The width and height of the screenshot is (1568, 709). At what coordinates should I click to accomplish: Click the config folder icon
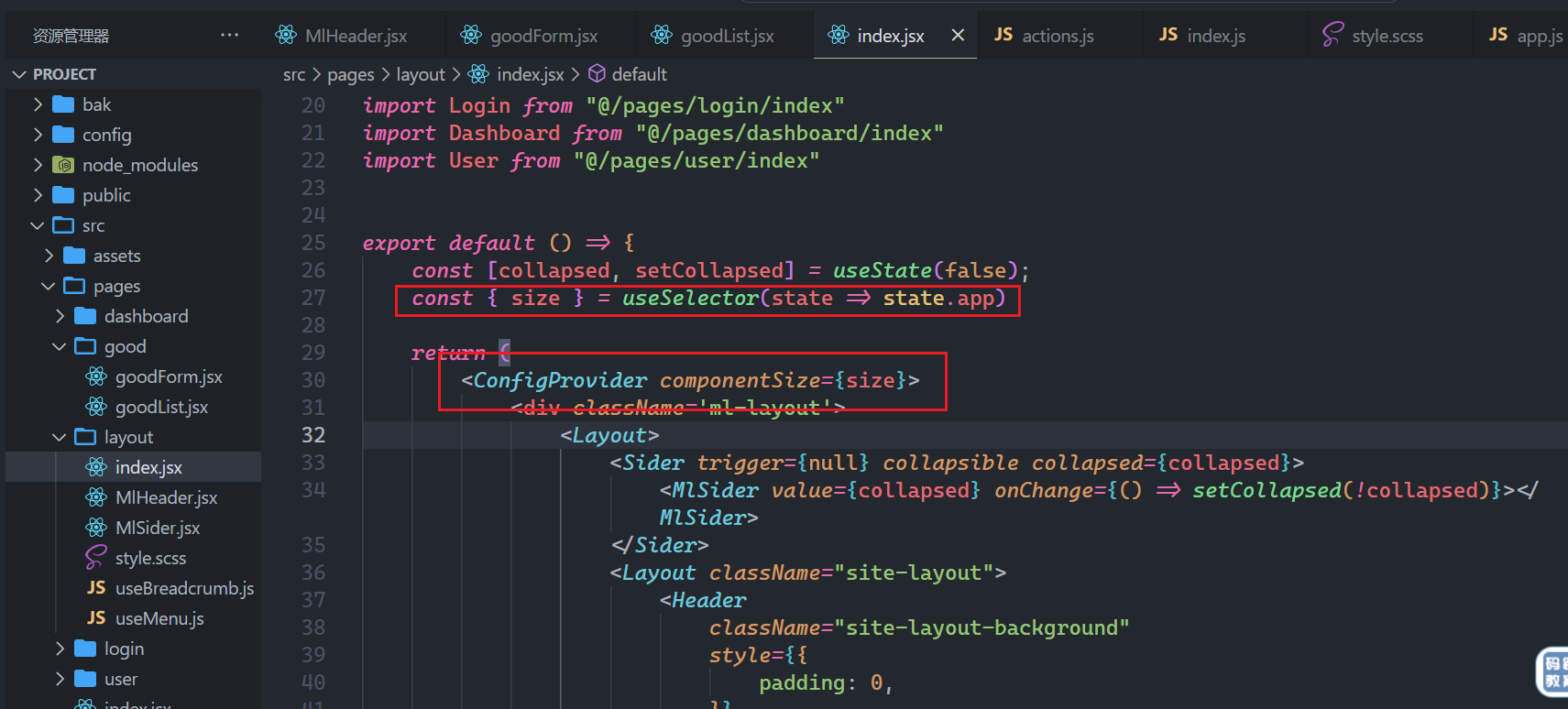click(x=63, y=135)
